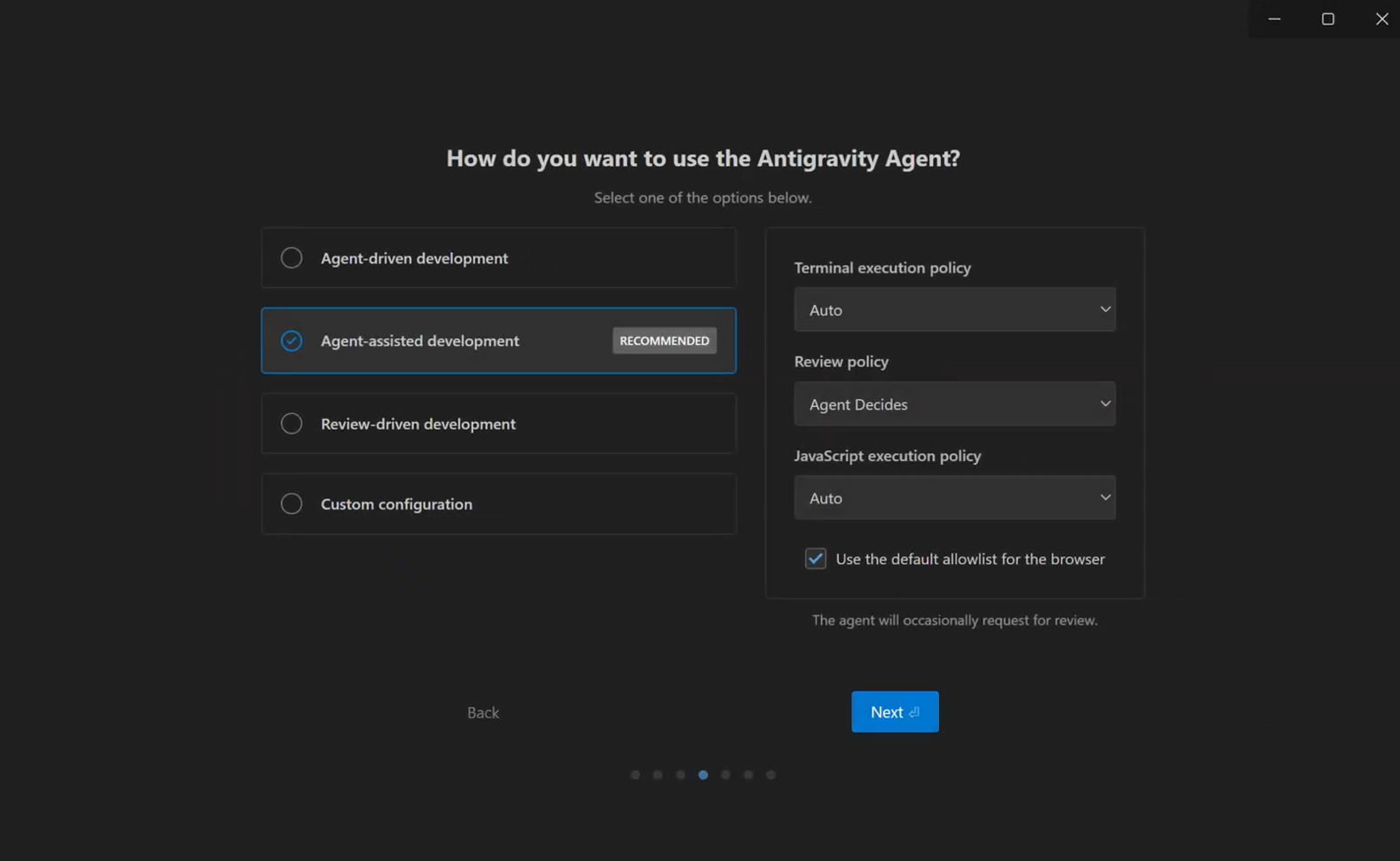This screenshot has width=1400, height=861.
Task: Open the JavaScript execution policy dropdown
Action: click(x=954, y=498)
